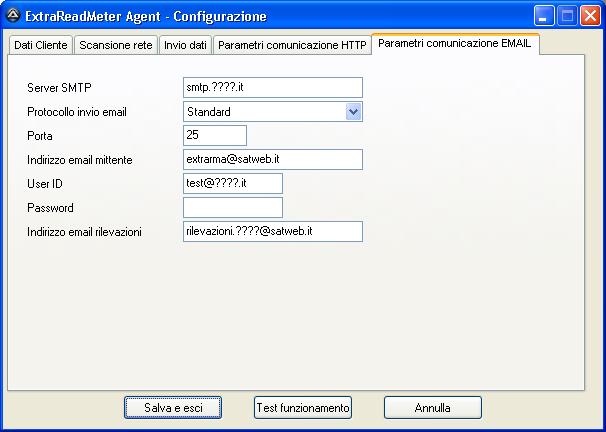
Task: Click into the Password field
Action: point(233,207)
